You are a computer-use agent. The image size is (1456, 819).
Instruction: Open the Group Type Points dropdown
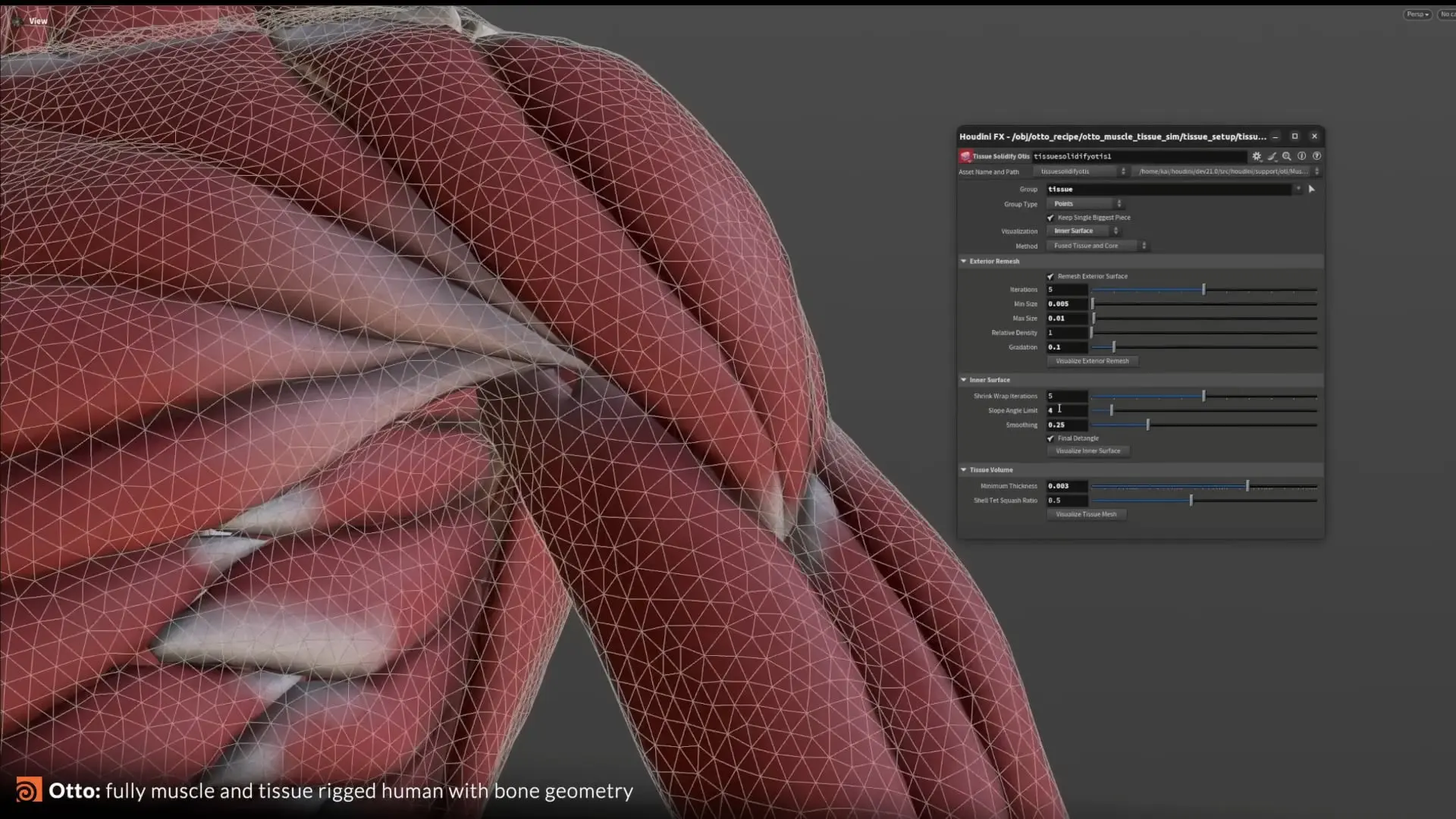[1085, 204]
